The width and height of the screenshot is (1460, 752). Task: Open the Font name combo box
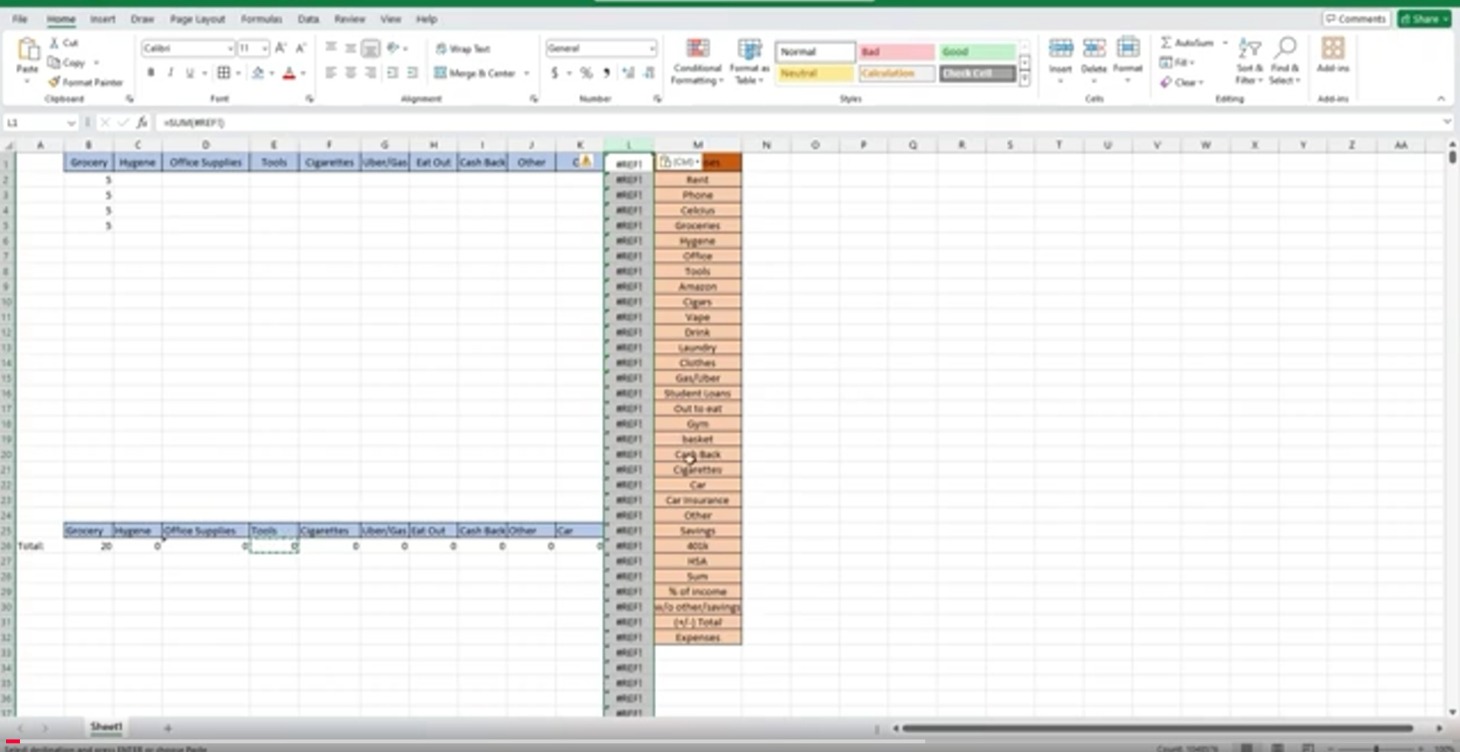coord(187,48)
